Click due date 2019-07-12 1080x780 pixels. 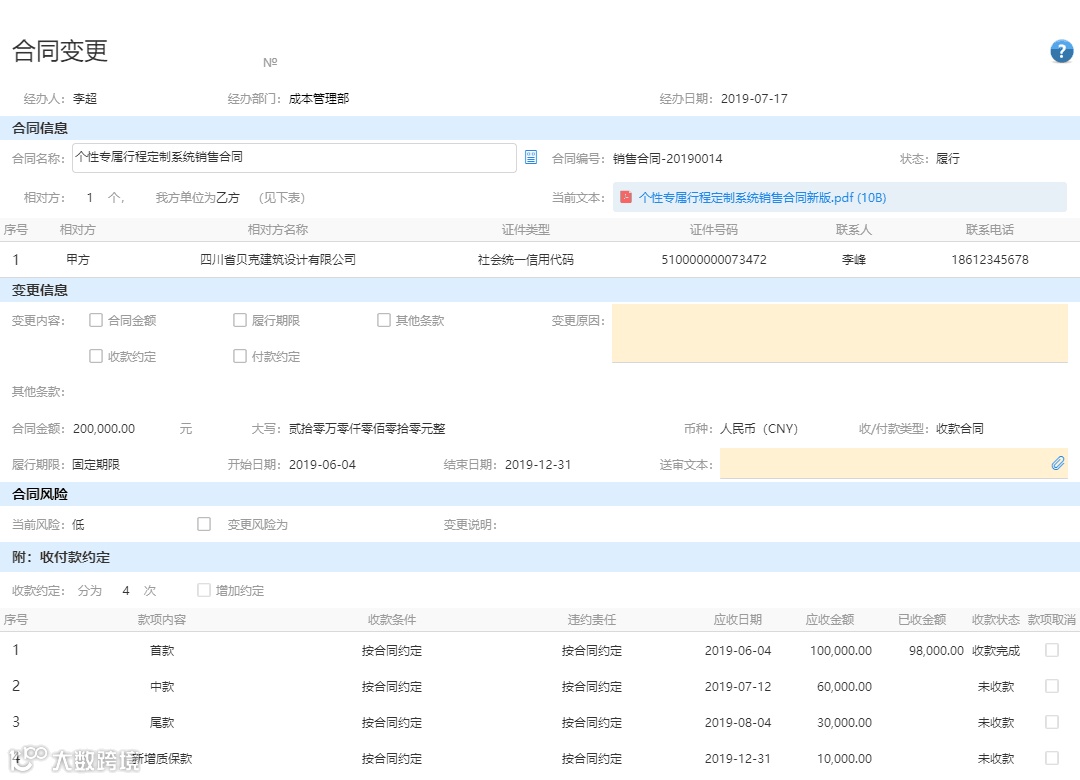point(738,686)
